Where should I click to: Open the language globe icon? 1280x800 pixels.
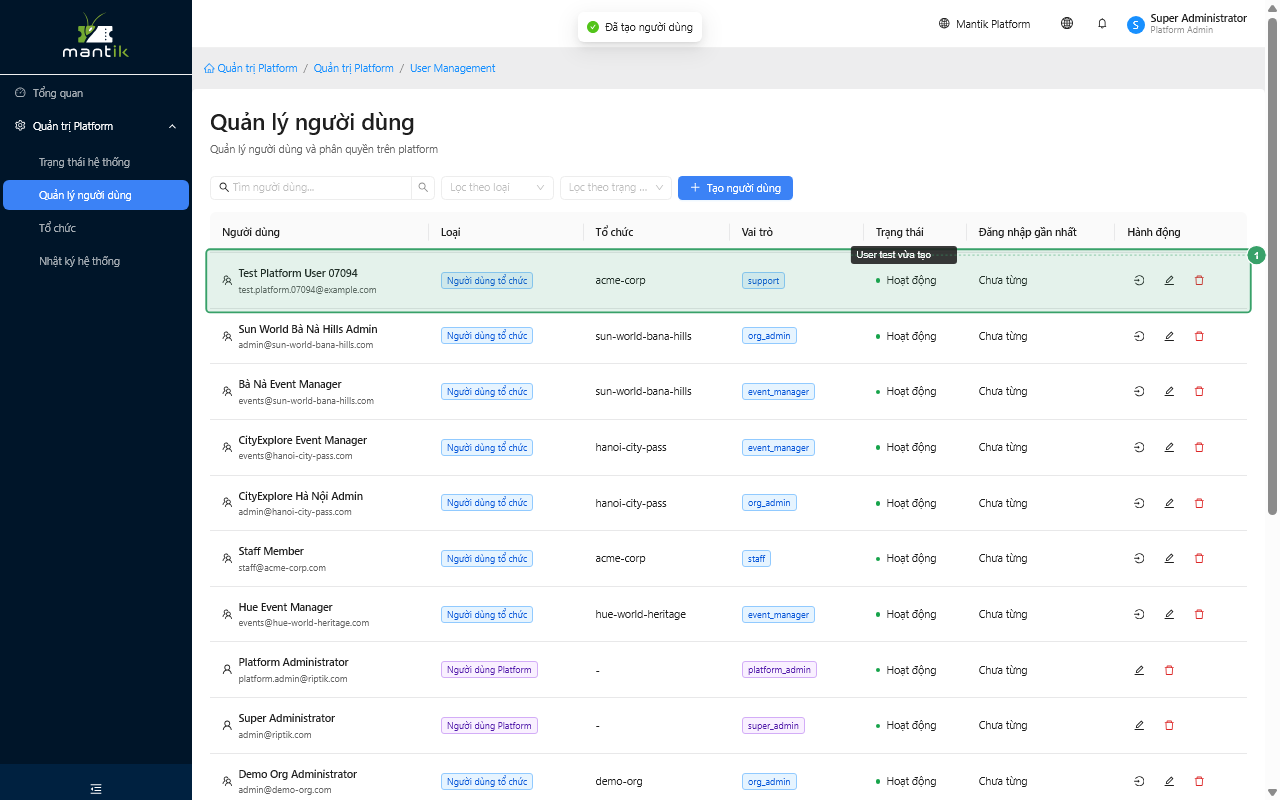pos(1067,23)
